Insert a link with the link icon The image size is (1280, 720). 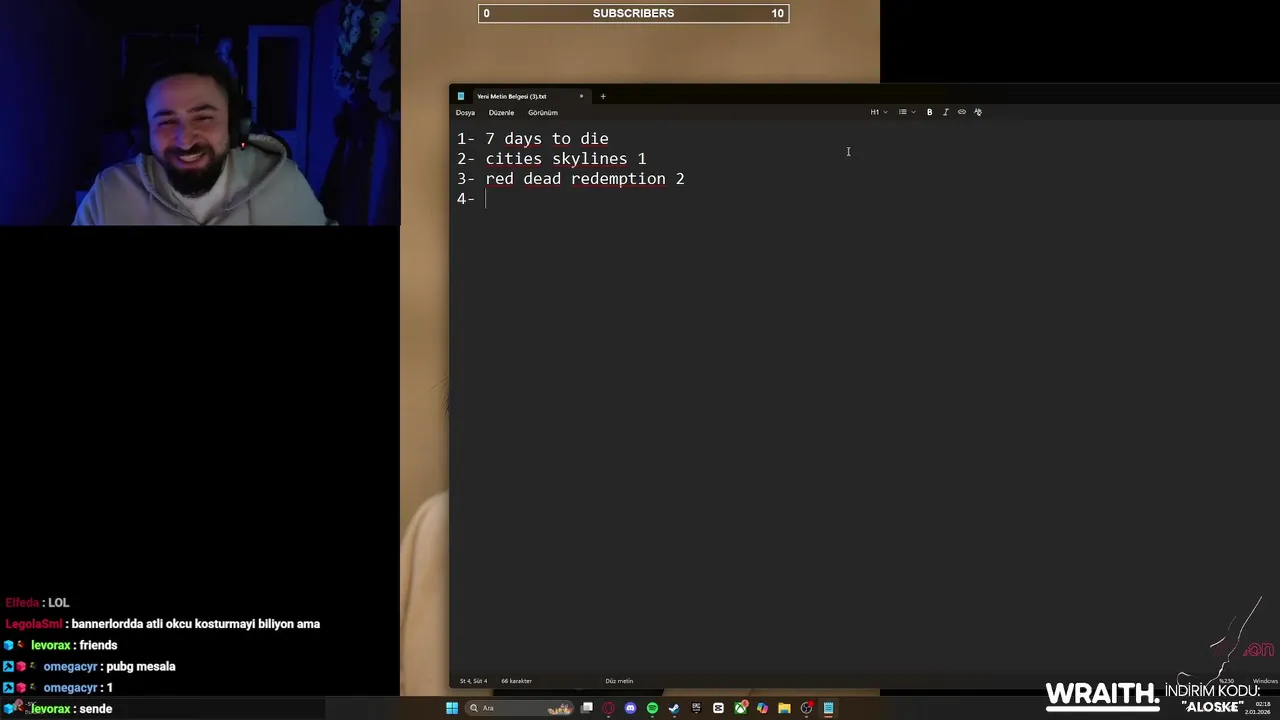click(x=962, y=112)
